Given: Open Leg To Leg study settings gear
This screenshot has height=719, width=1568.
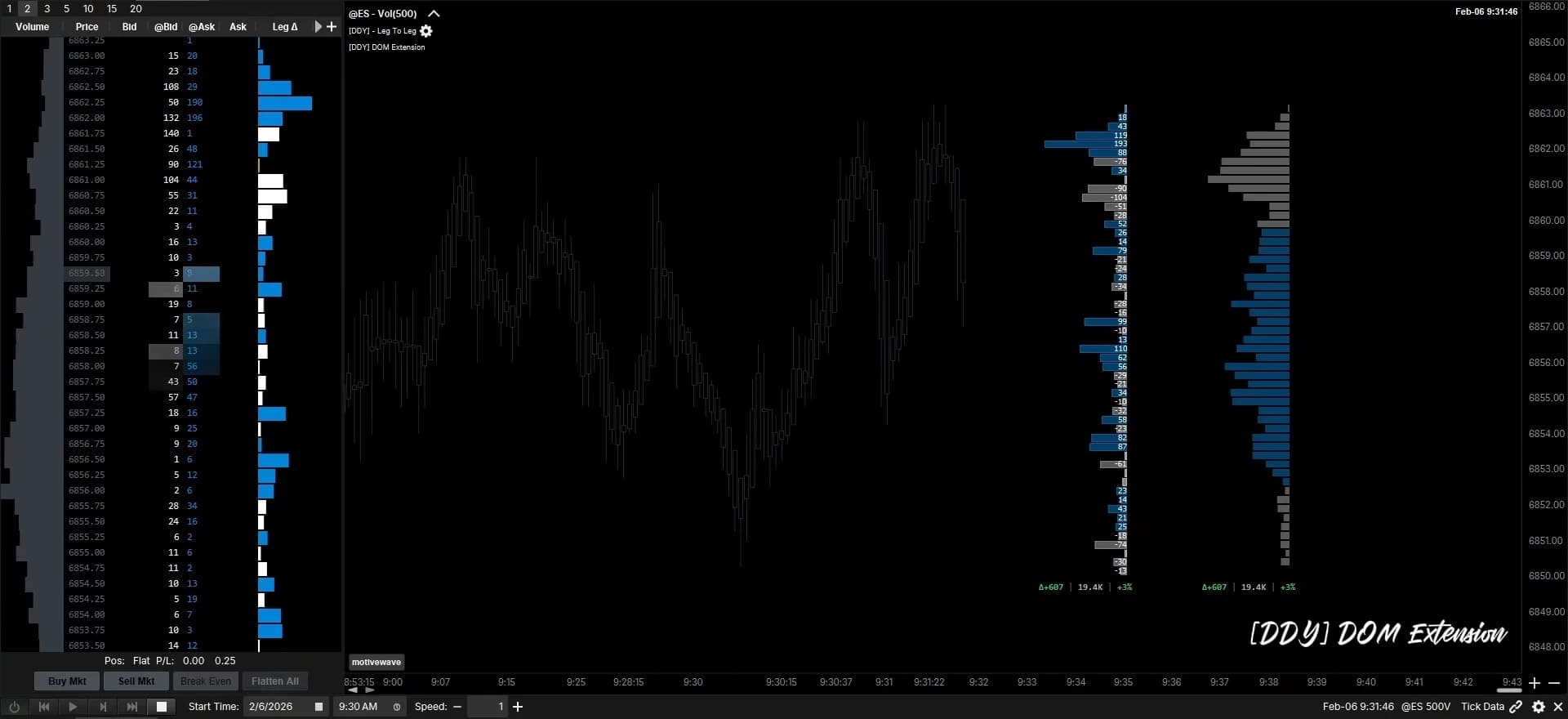Looking at the screenshot, I should (426, 31).
